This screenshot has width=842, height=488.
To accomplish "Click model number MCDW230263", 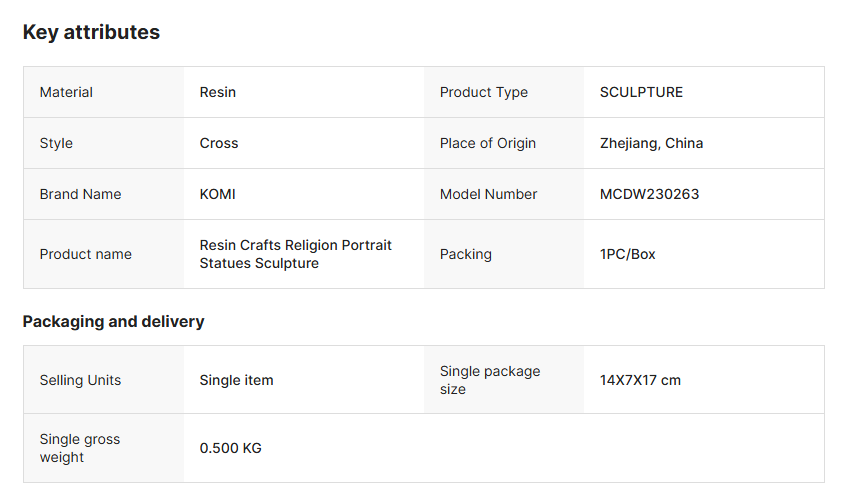I will 649,194.
